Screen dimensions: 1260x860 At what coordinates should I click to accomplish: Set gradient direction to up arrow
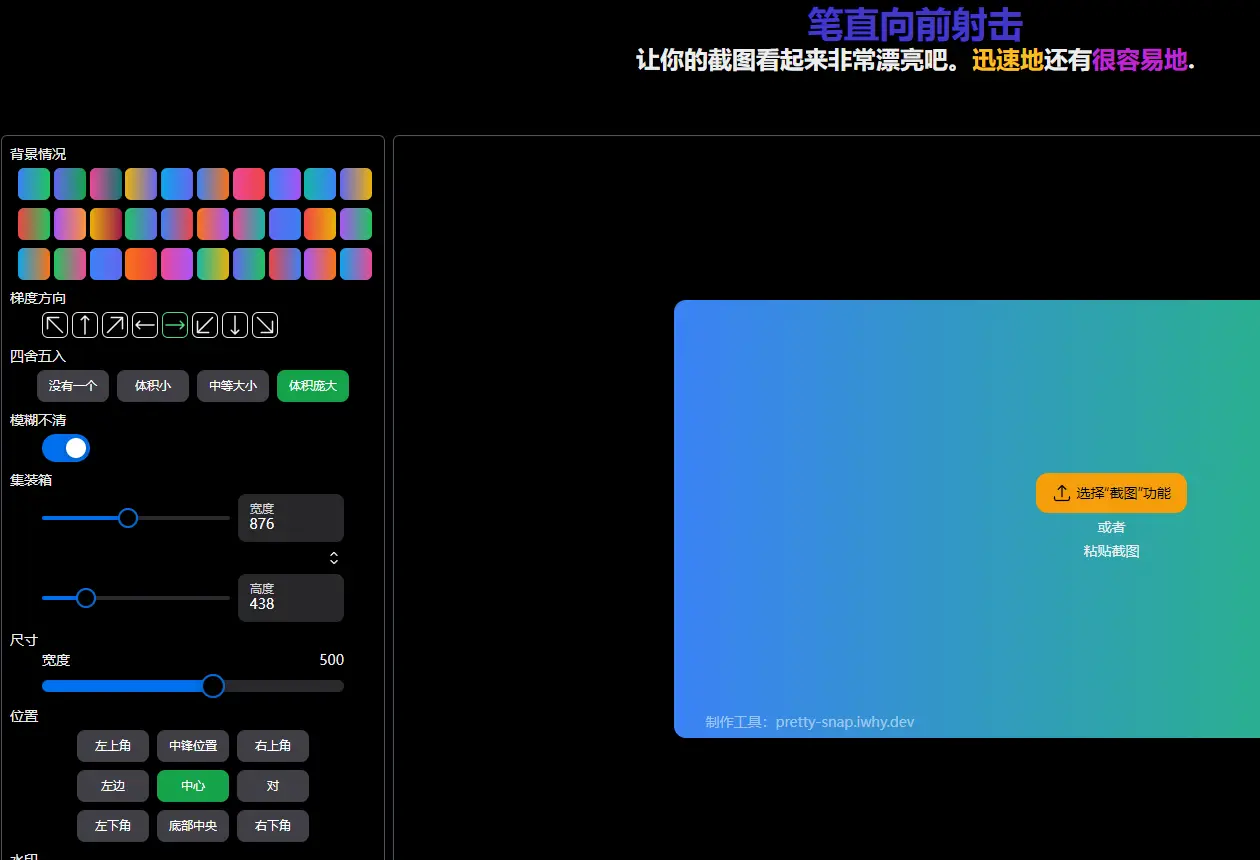85,325
